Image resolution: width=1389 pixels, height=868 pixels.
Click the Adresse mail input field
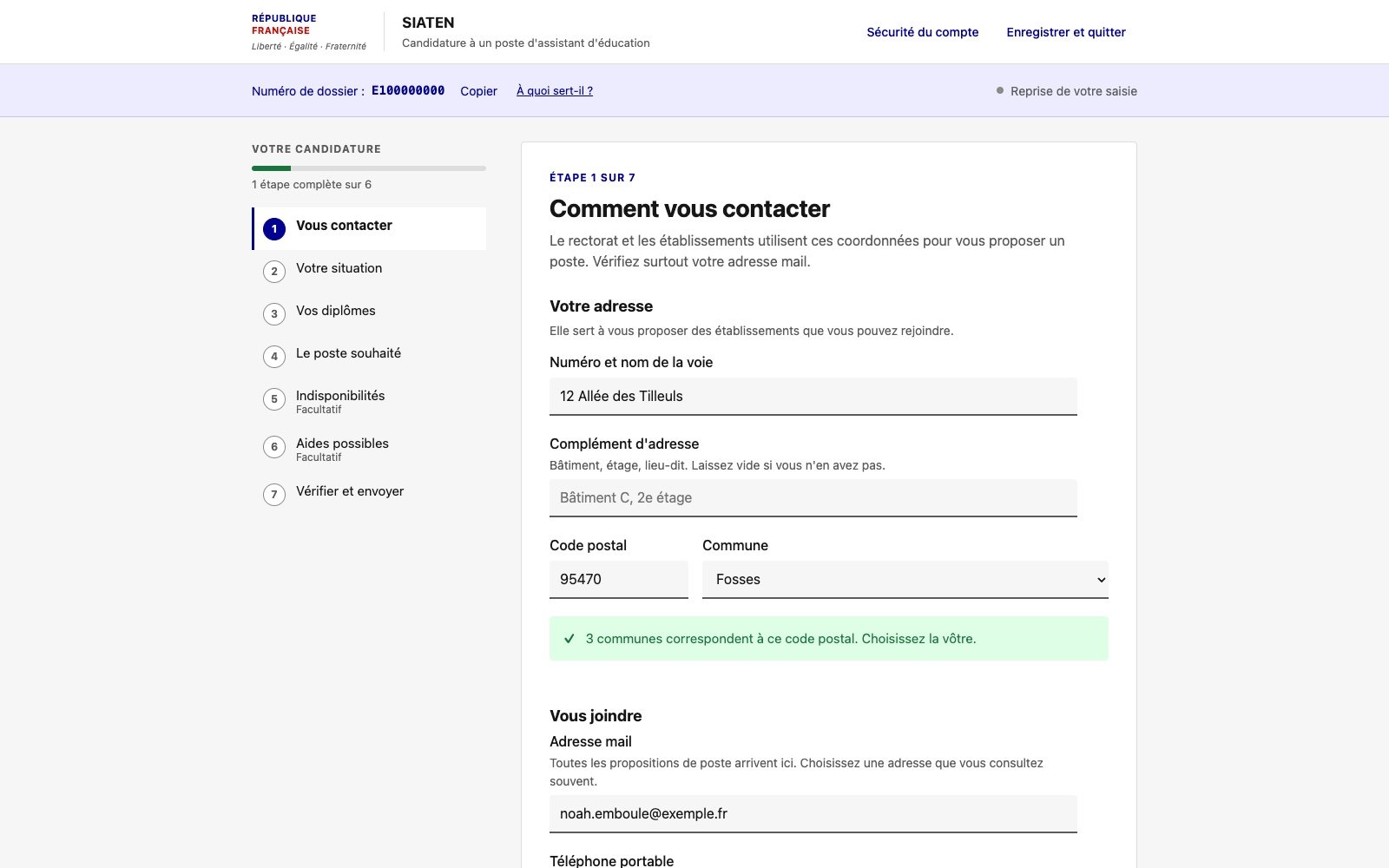pyautogui.click(x=813, y=814)
